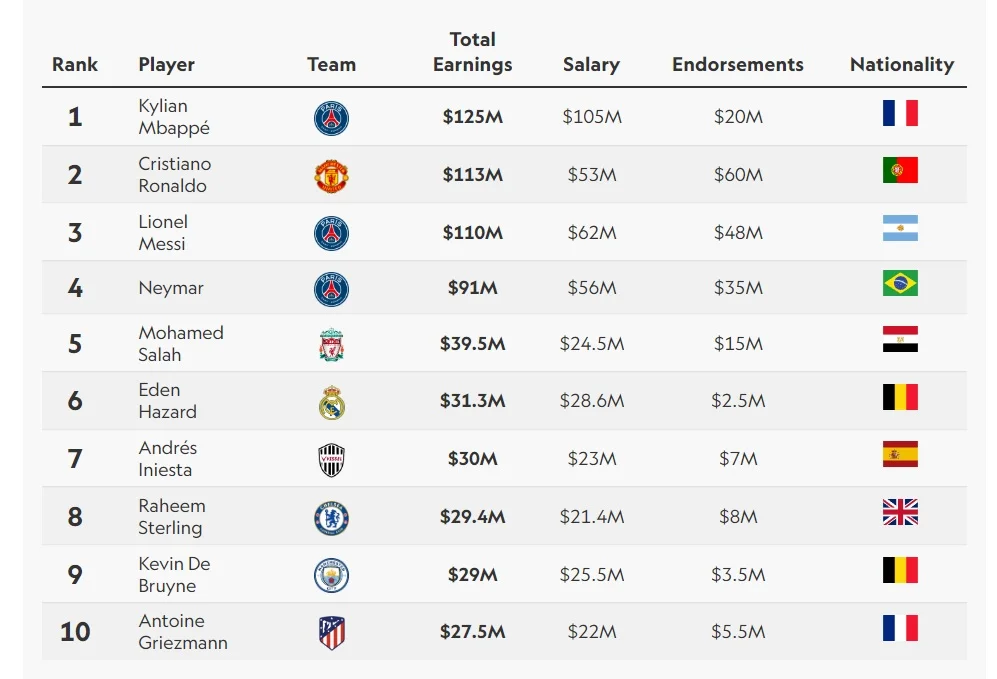Click the Manchester United crest in Ronaldo's row
Image resolution: width=997 pixels, height=679 pixels.
pos(331,176)
